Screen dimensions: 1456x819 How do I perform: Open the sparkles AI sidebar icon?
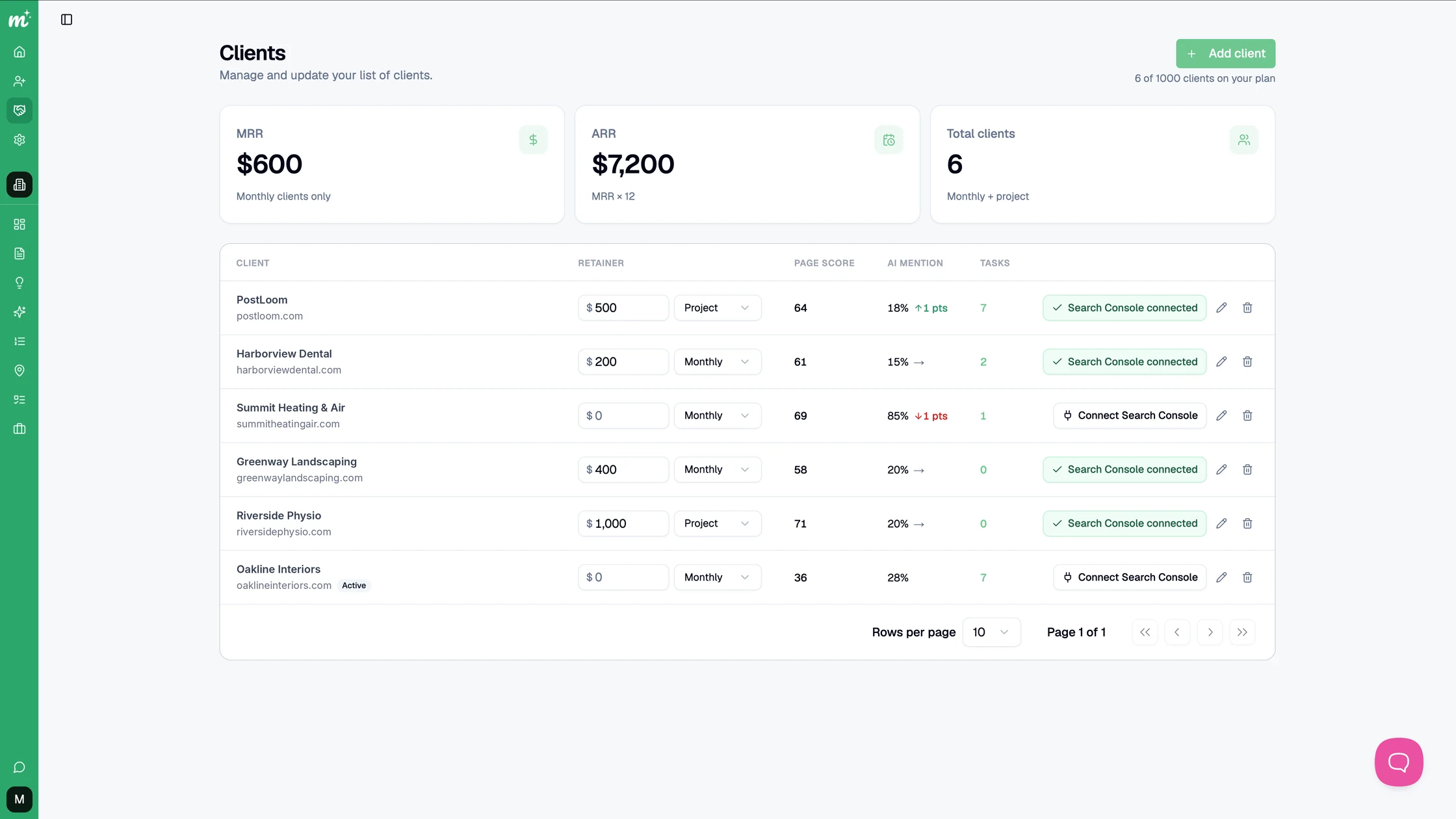19,312
